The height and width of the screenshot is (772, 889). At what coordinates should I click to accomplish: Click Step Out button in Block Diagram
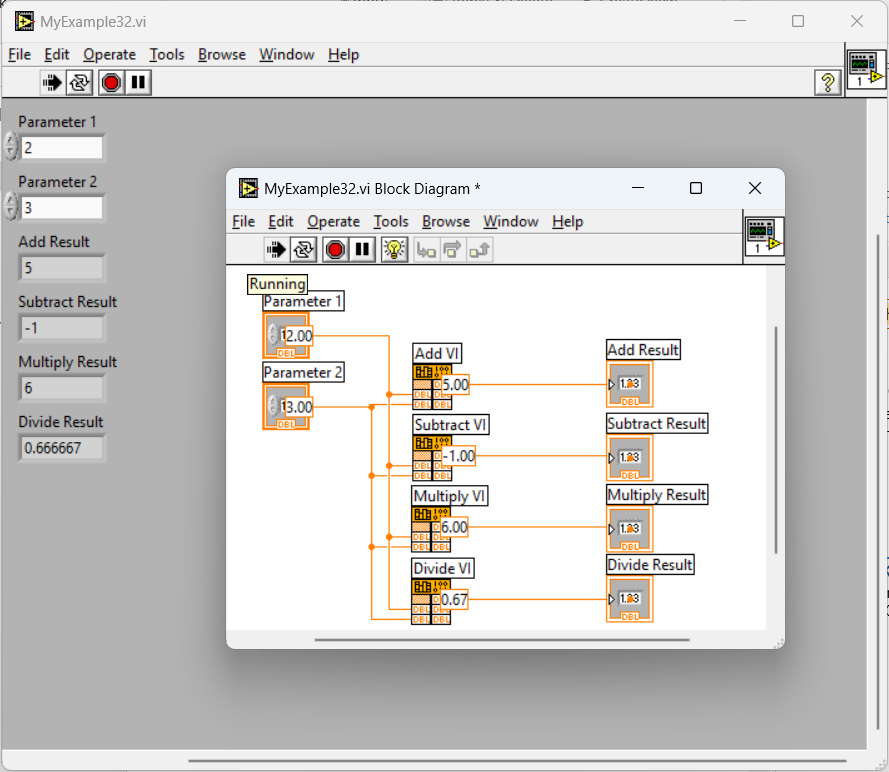(x=480, y=250)
